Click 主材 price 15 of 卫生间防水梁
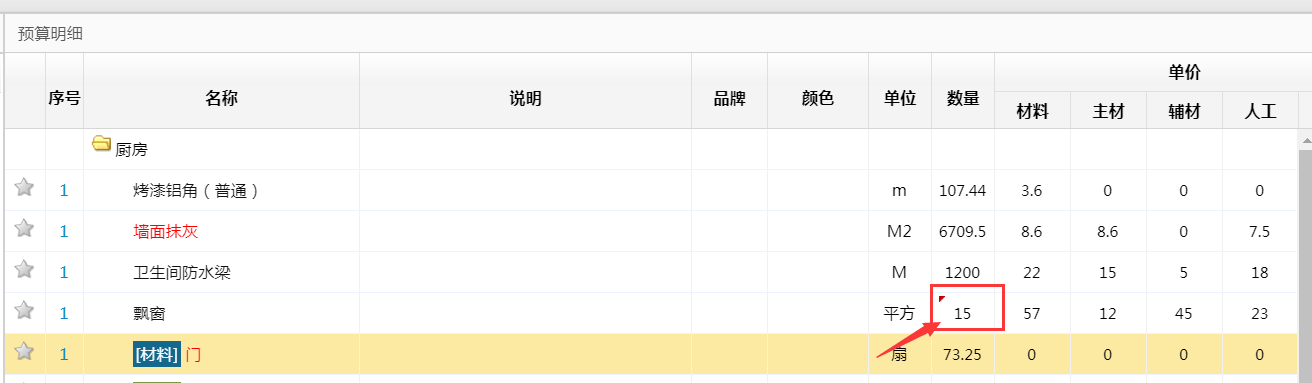 point(1108,272)
